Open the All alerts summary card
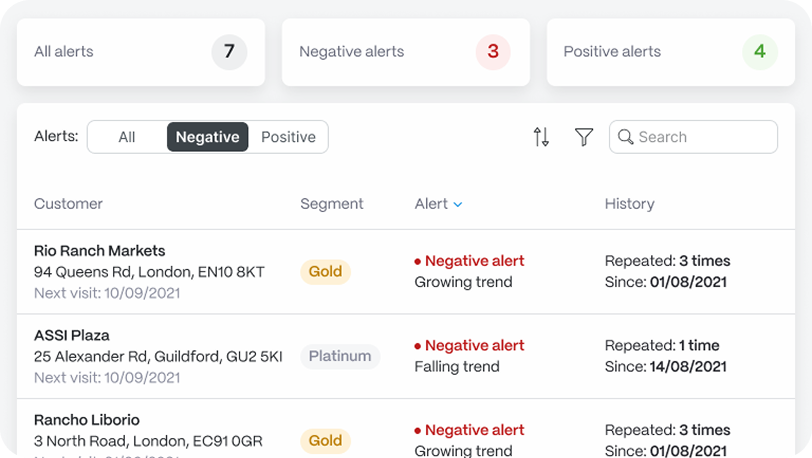812x458 pixels. tap(141, 52)
